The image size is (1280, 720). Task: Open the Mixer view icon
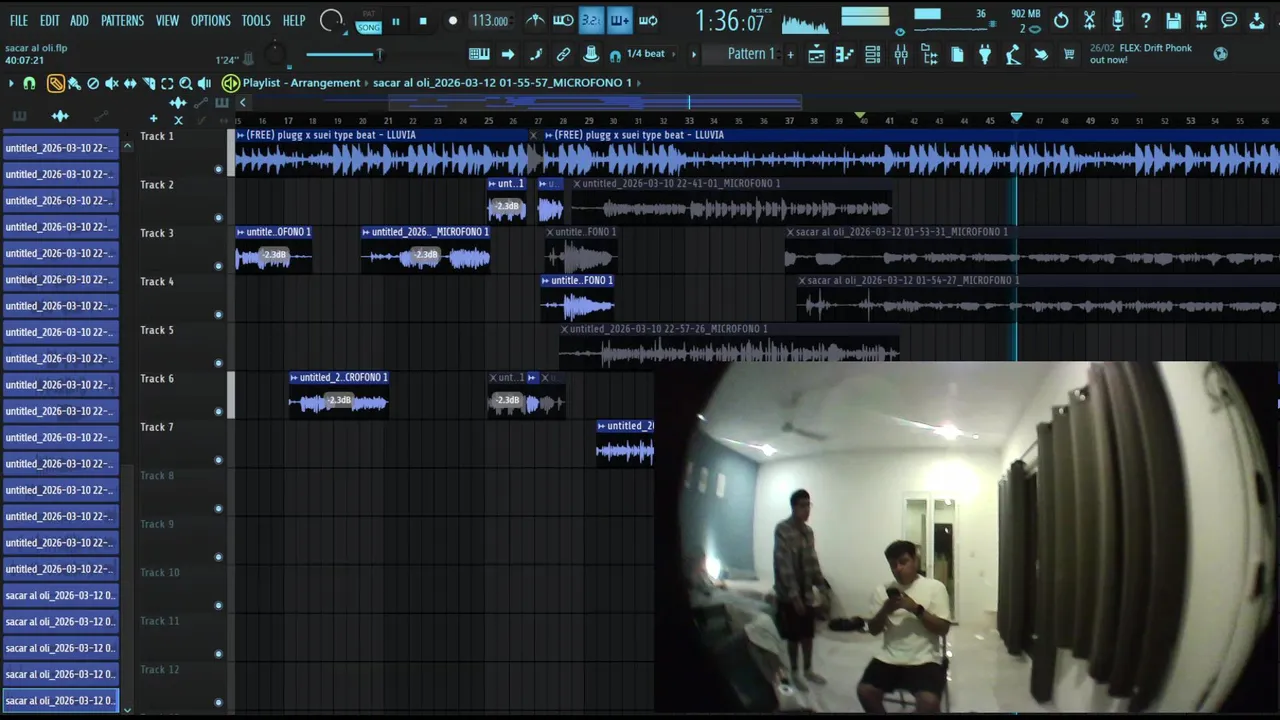(x=901, y=55)
